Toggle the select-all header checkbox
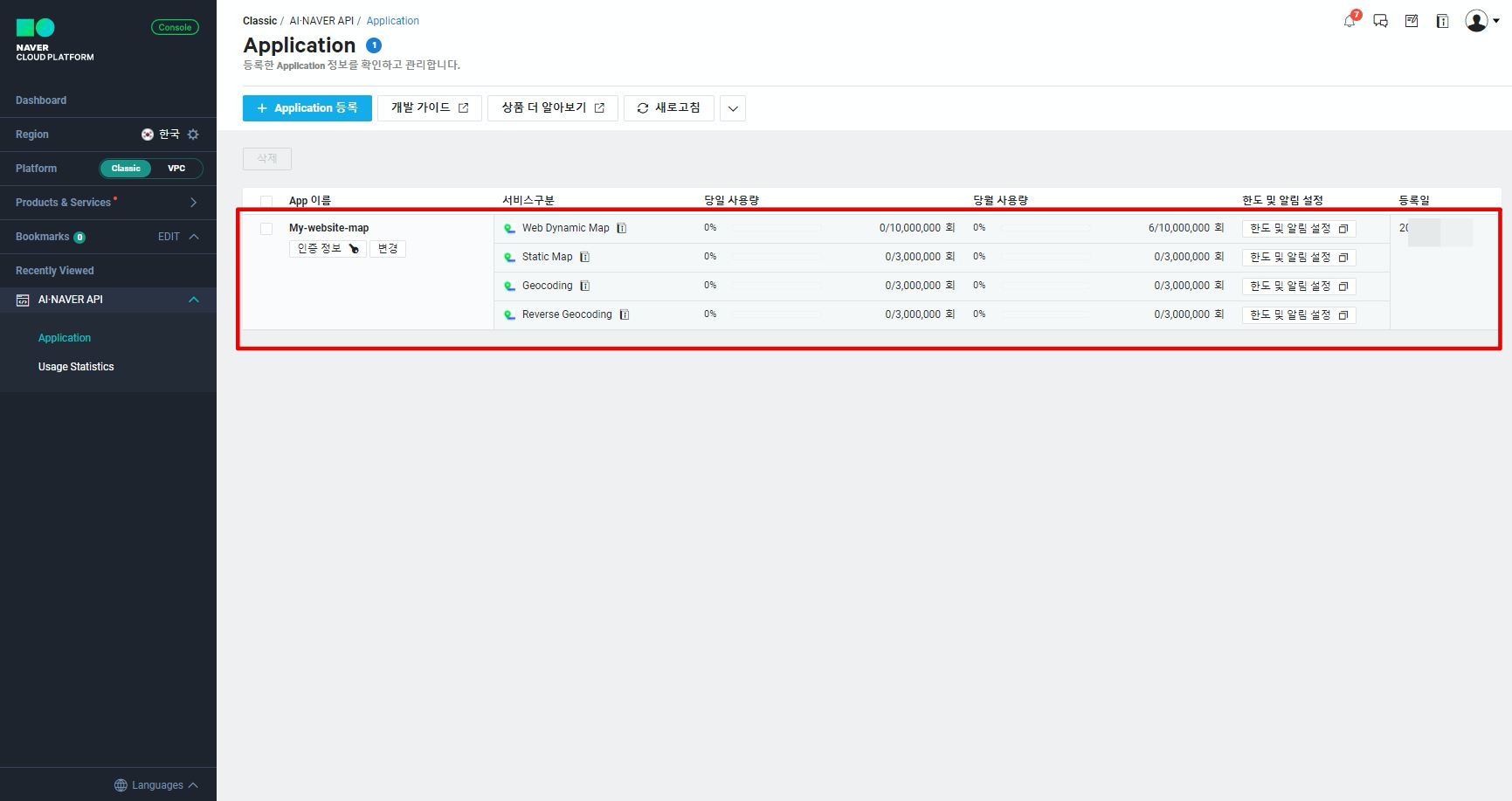The height and width of the screenshot is (801, 1512). pyautogui.click(x=266, y=201)
